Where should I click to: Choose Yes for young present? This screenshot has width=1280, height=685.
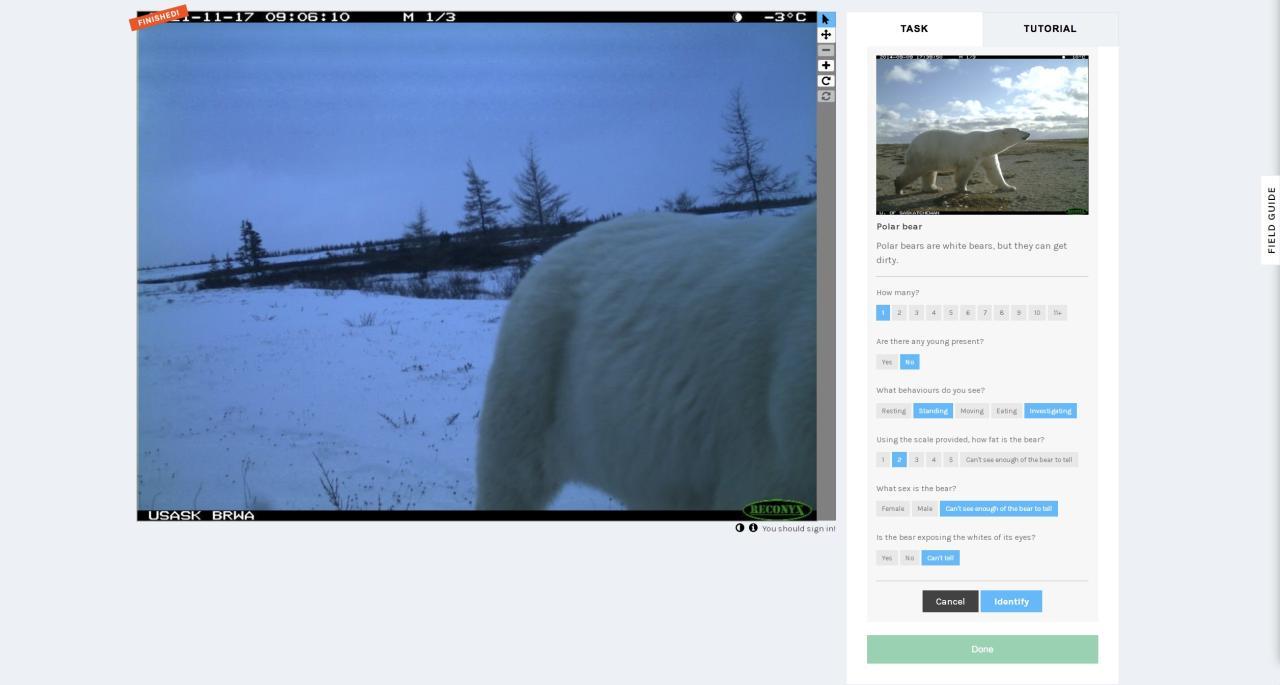[887, 362]
